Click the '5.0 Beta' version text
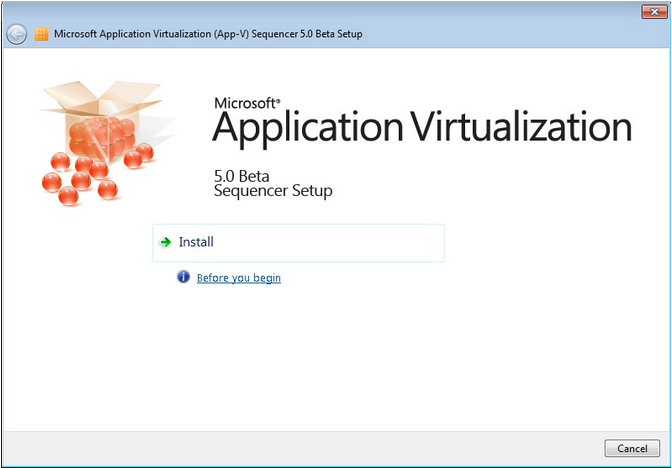Viewport: 672px width, 468px height. click(x=242, y=175)
